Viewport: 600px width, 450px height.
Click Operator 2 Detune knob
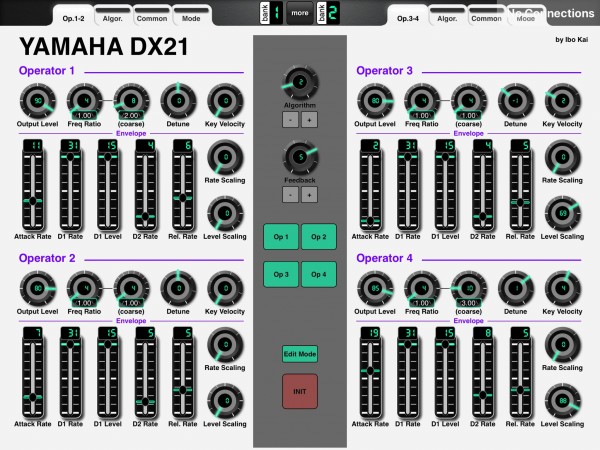click(178, 289)
